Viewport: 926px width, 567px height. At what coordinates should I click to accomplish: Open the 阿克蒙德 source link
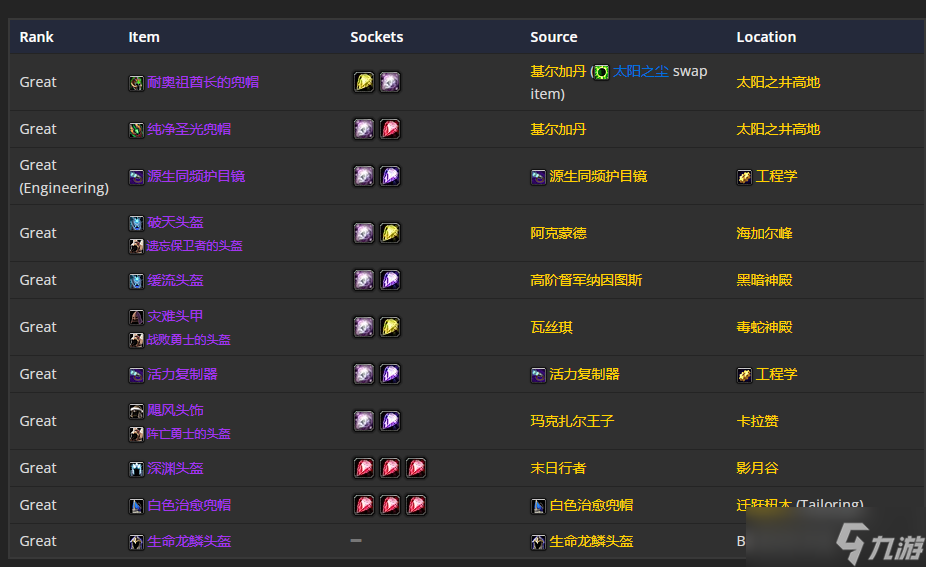[x=558, y=233]
